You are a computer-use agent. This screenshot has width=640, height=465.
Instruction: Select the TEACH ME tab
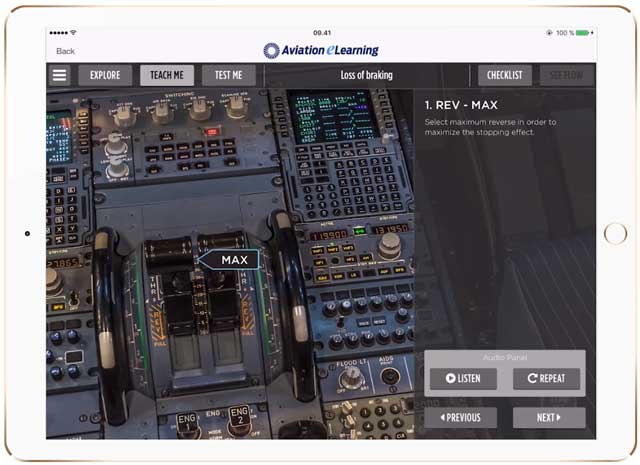click(x=167, y=75)
